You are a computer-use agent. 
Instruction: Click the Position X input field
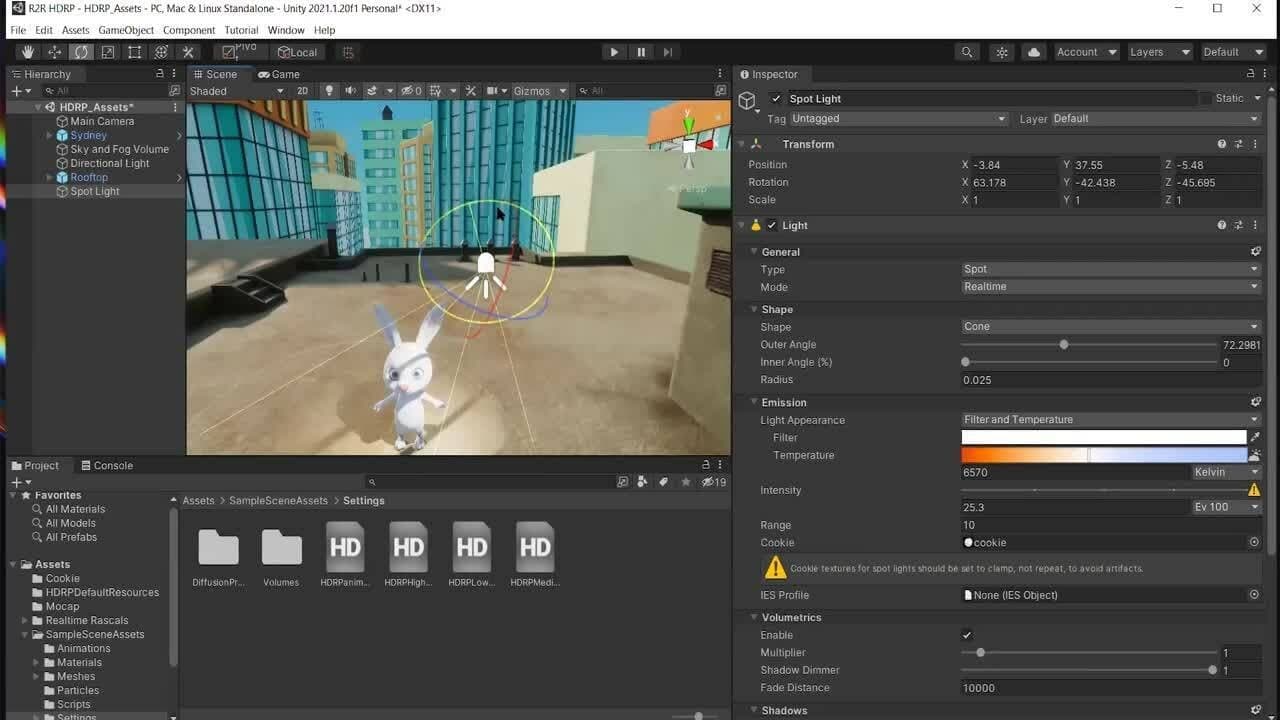(1015, 165)
